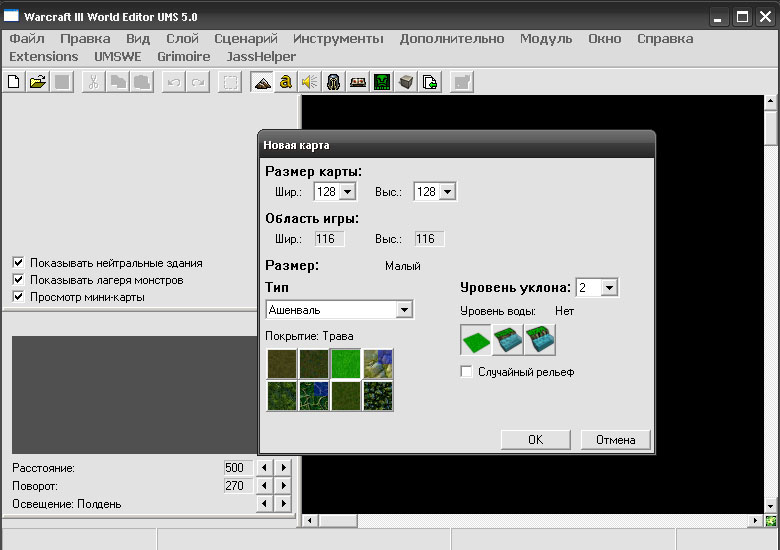
Task: Select the no-water flat grass level icon
Action: pos(476,340)
